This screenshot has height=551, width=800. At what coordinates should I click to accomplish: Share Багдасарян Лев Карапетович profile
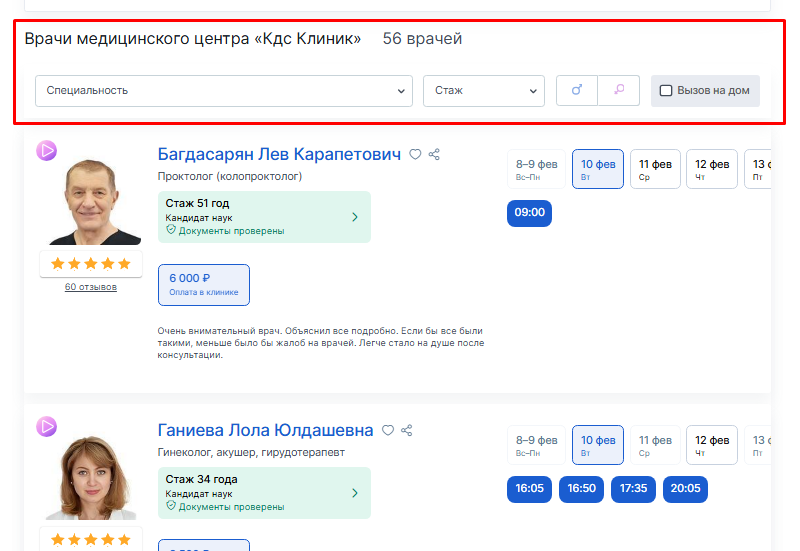(434, 154)
